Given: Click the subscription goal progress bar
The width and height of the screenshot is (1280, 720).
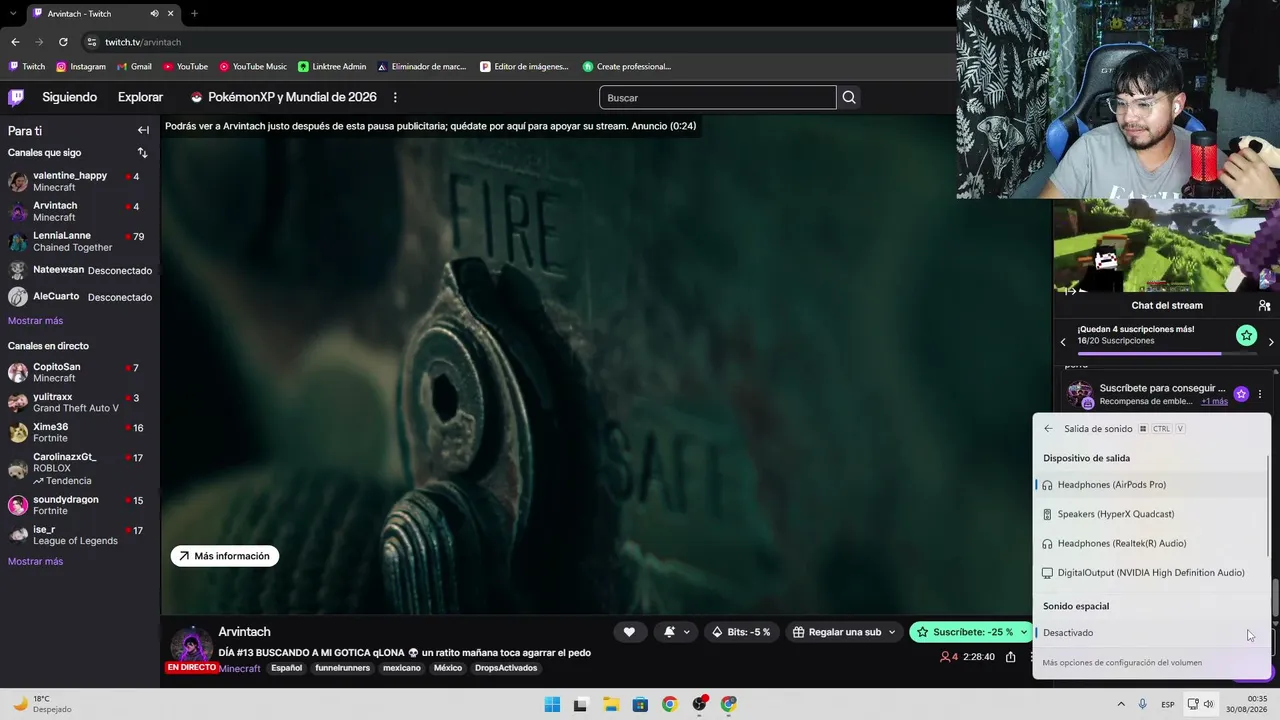Looking at the screenshot, I should [1167, 353].
